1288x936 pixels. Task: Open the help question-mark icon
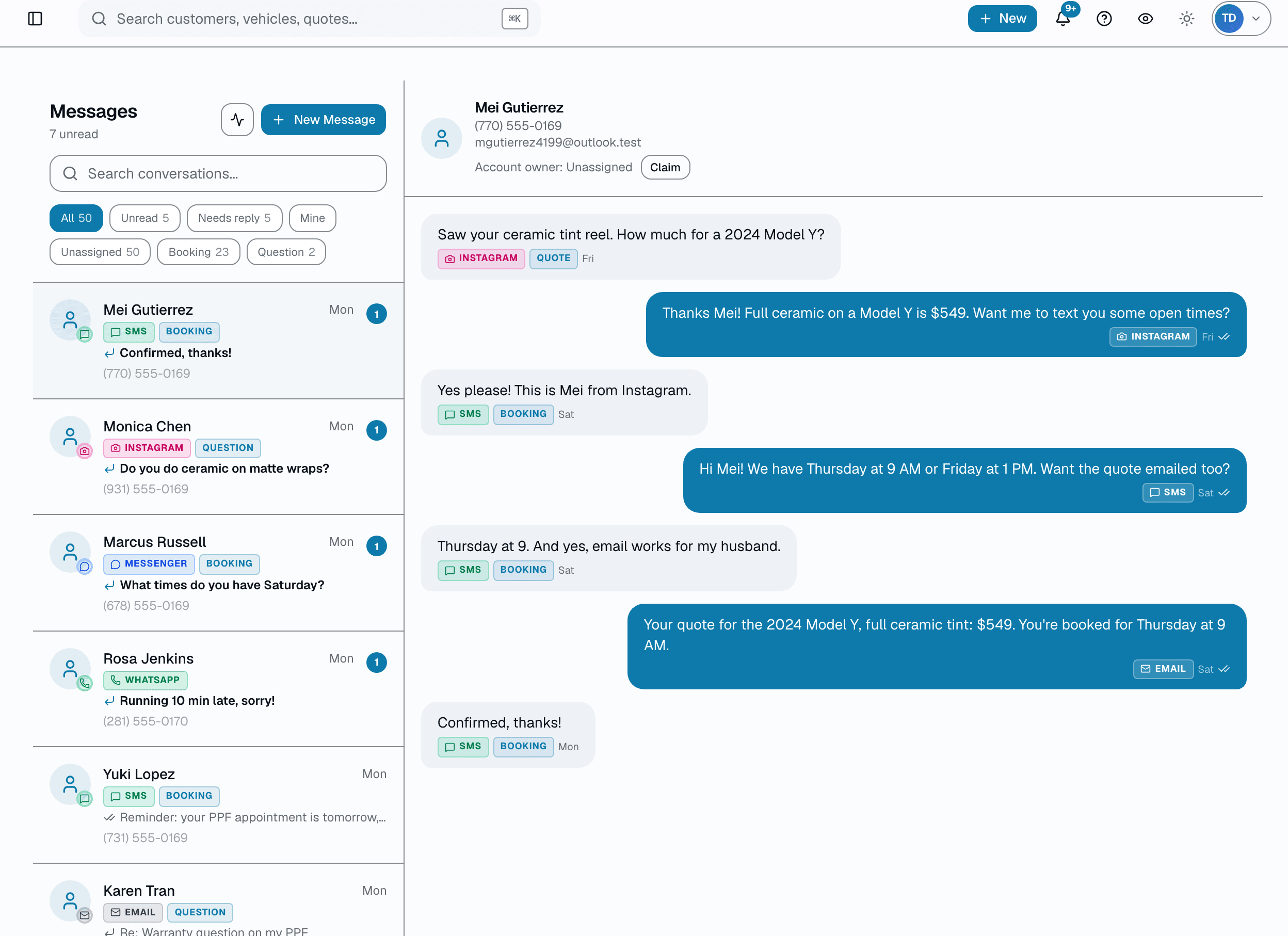1104,19
